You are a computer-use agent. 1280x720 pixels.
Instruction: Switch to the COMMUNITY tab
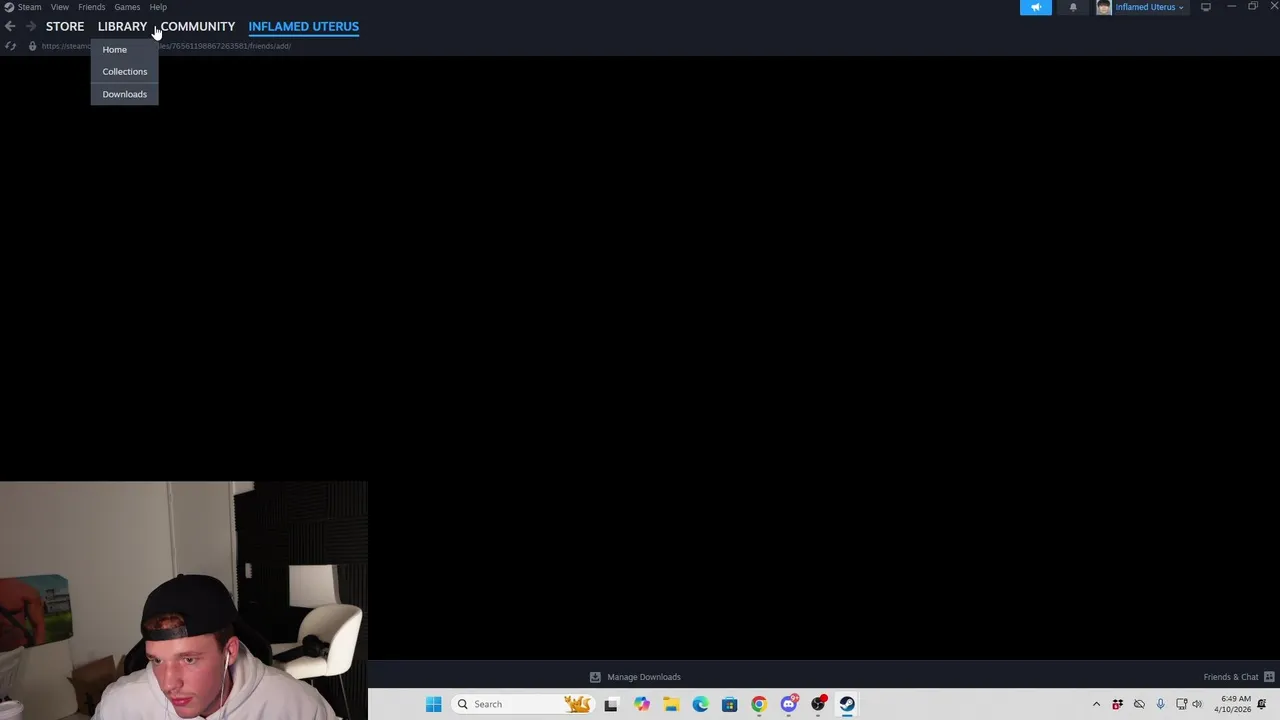198,26
